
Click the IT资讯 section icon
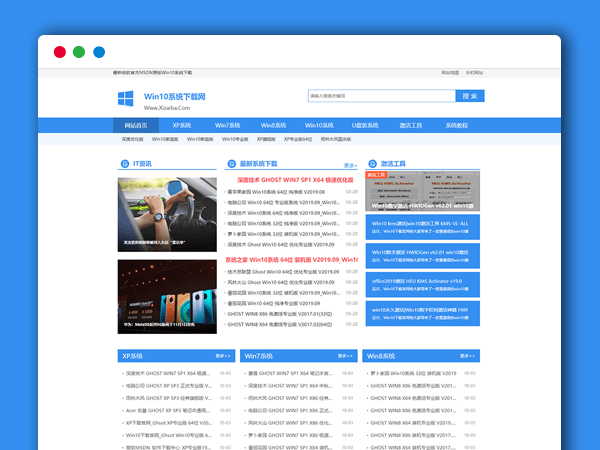point(124,163)
